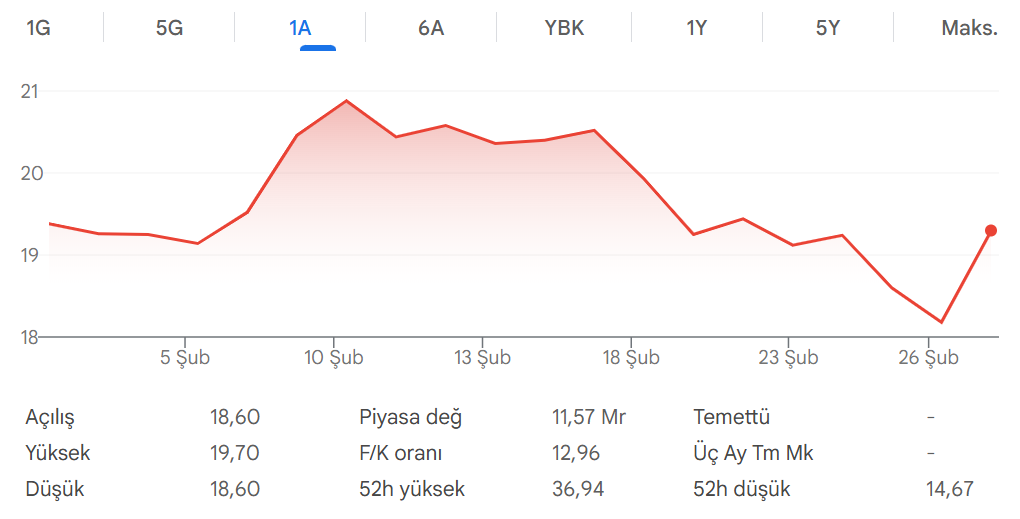Click the 10 Şub axis label
This screenshot has width=1020, height=519.
[x=334, y=358]
